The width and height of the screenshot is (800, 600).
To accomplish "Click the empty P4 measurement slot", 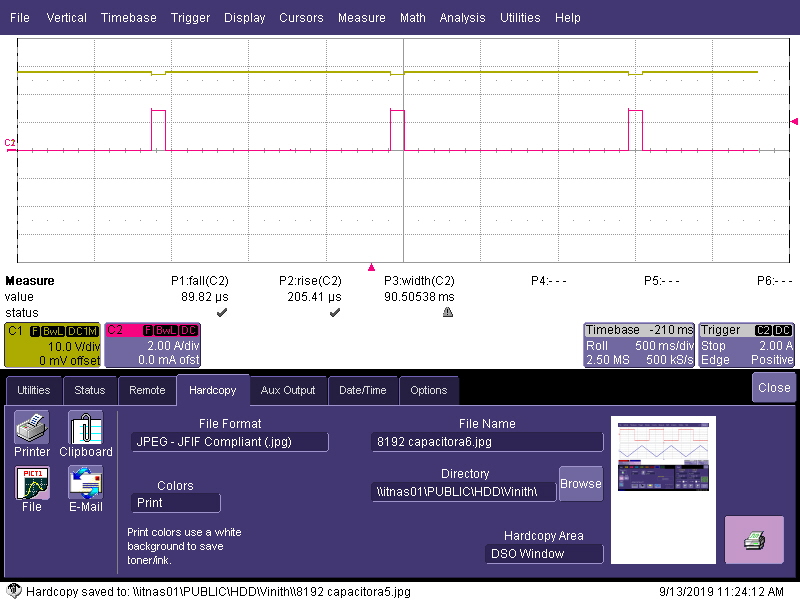I will [548, 281].
